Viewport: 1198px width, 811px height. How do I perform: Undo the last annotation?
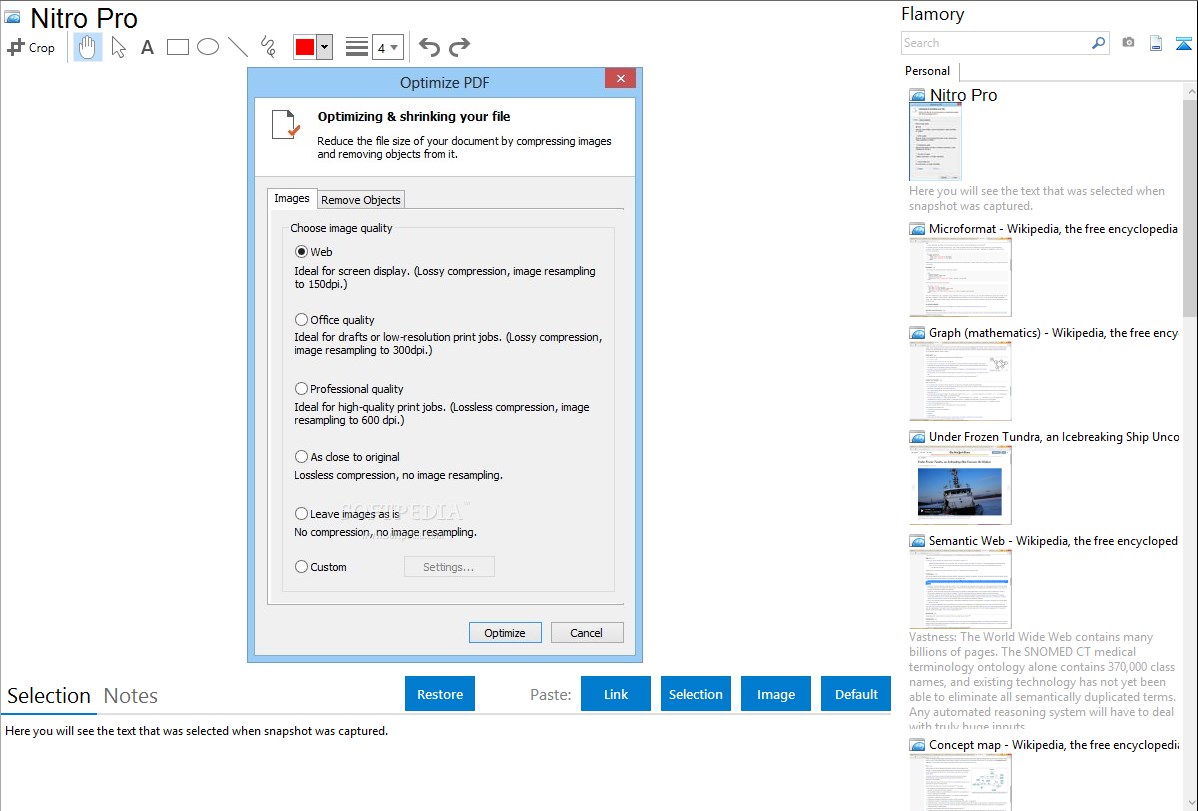(x=429, y=47)
